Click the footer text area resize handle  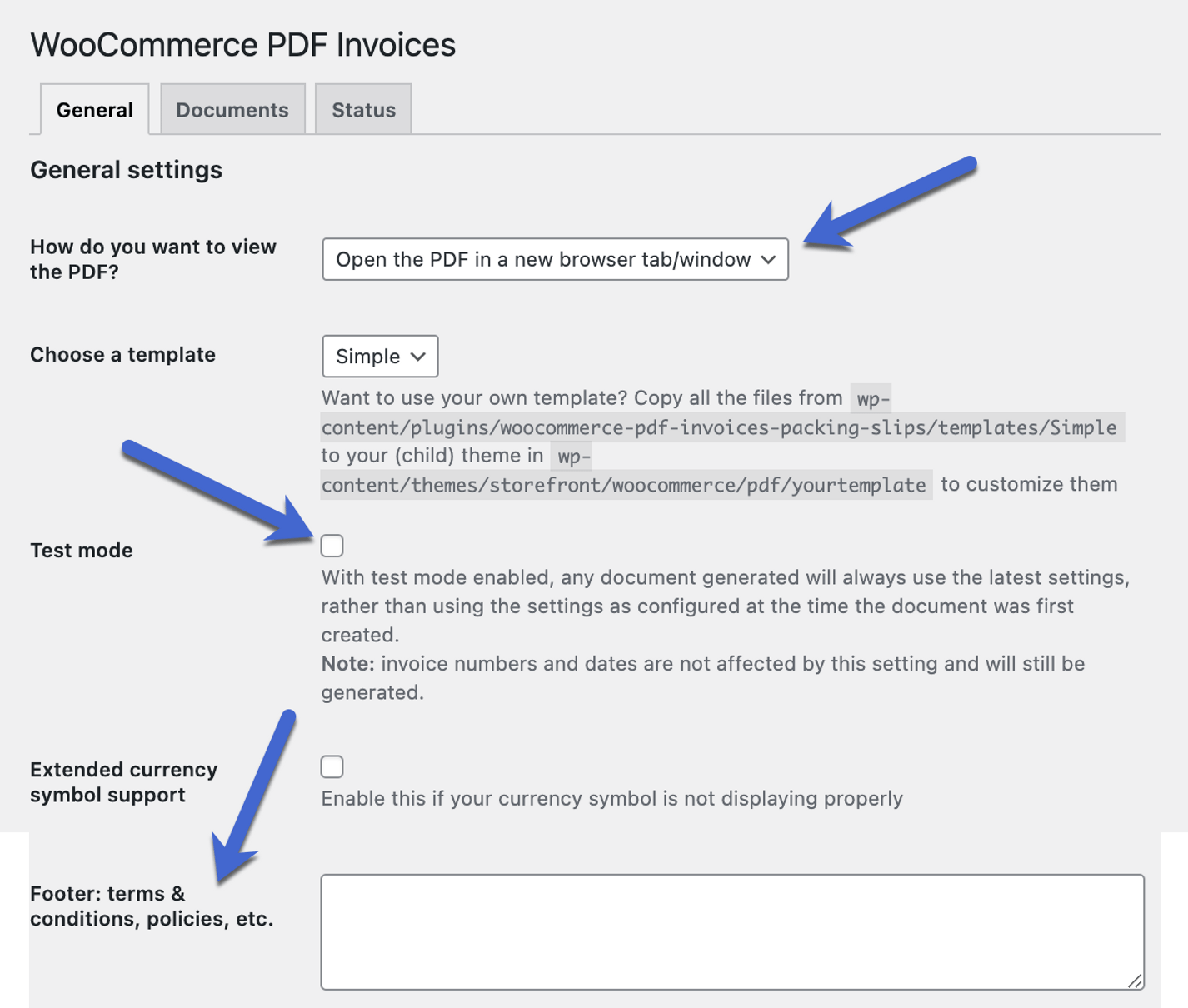1135,981
